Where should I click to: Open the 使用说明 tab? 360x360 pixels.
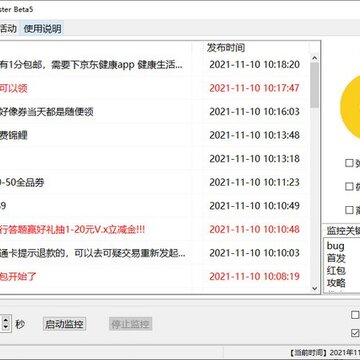[42, 28]
